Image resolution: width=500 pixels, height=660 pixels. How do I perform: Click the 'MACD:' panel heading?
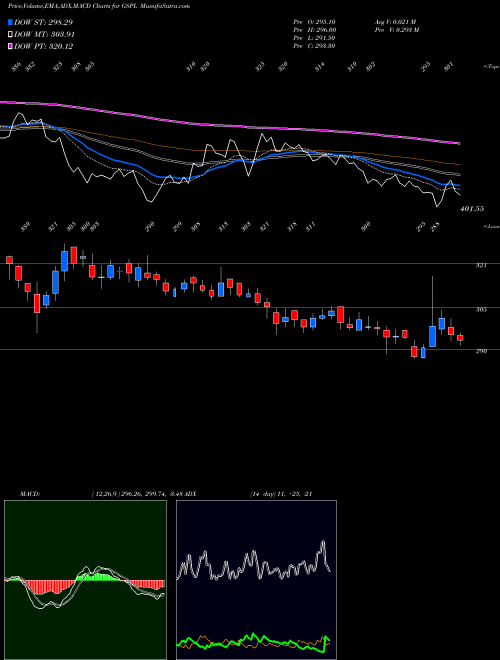click(30, 494)
